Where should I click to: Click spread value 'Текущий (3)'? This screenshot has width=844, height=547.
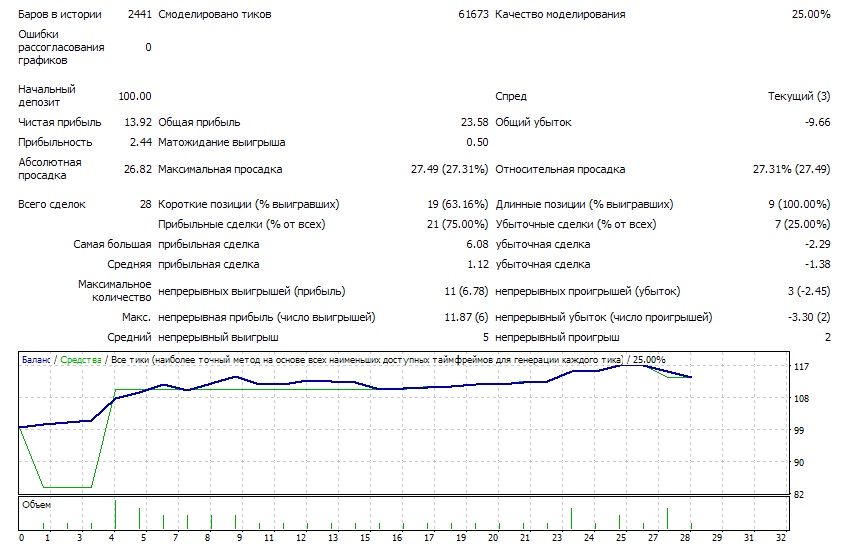(799, 96)
